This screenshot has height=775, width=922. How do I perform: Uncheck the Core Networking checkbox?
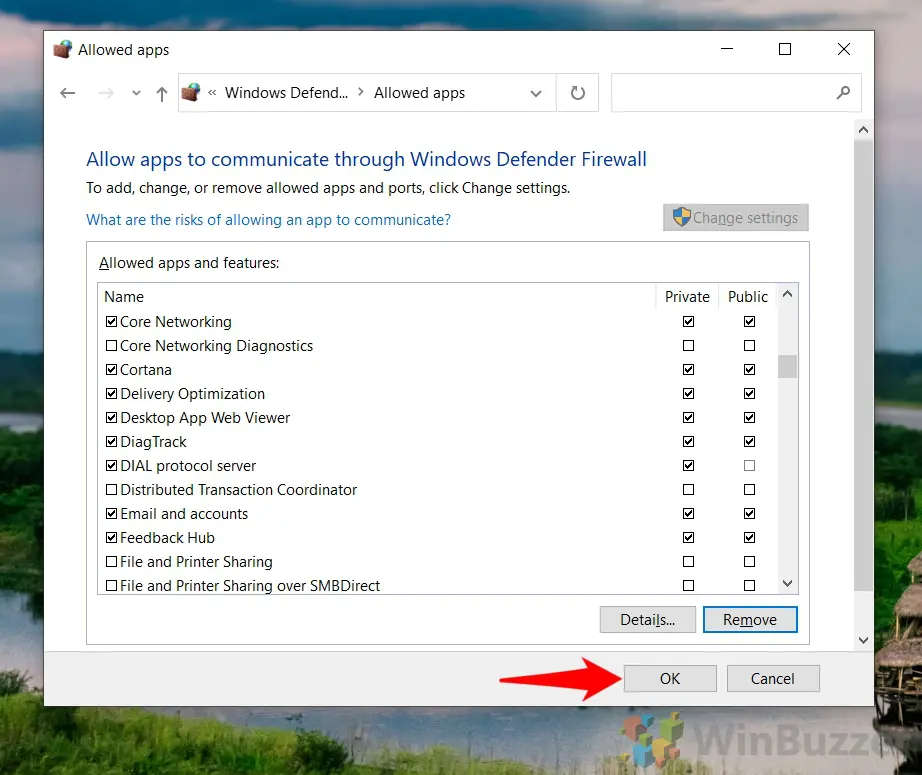click(x=111, y=322)
